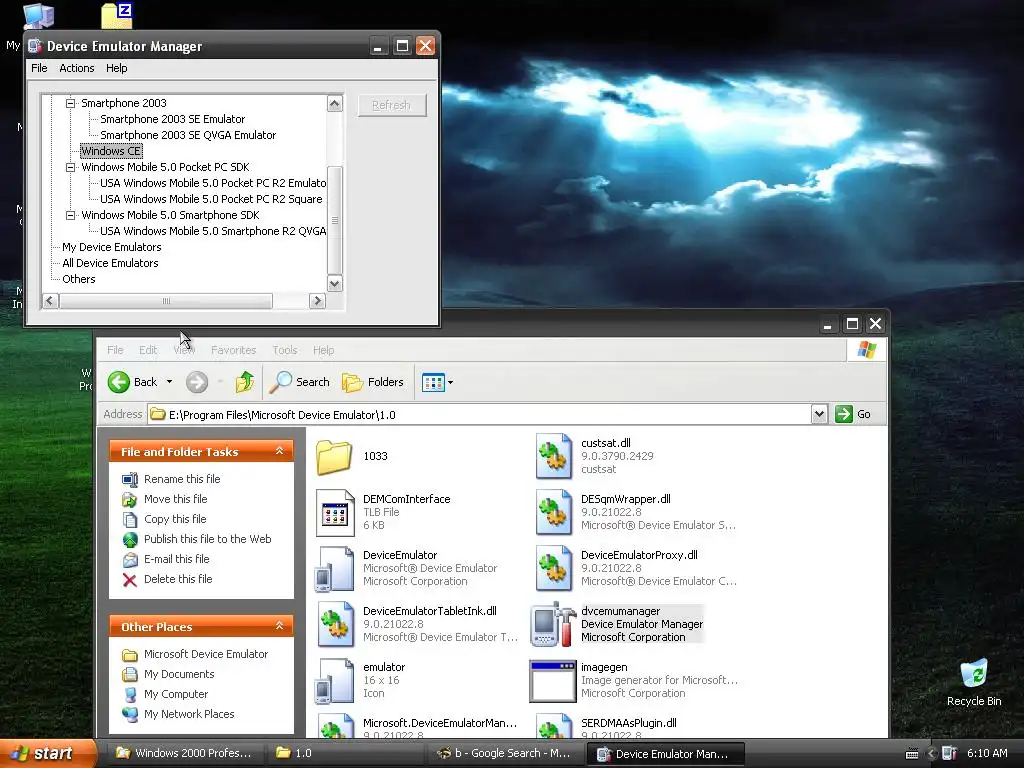Click the horizontal scrollbar thumb in device tree
Image resolution: width=1024 pixels, height=768 pixels.
click(166, 301)
